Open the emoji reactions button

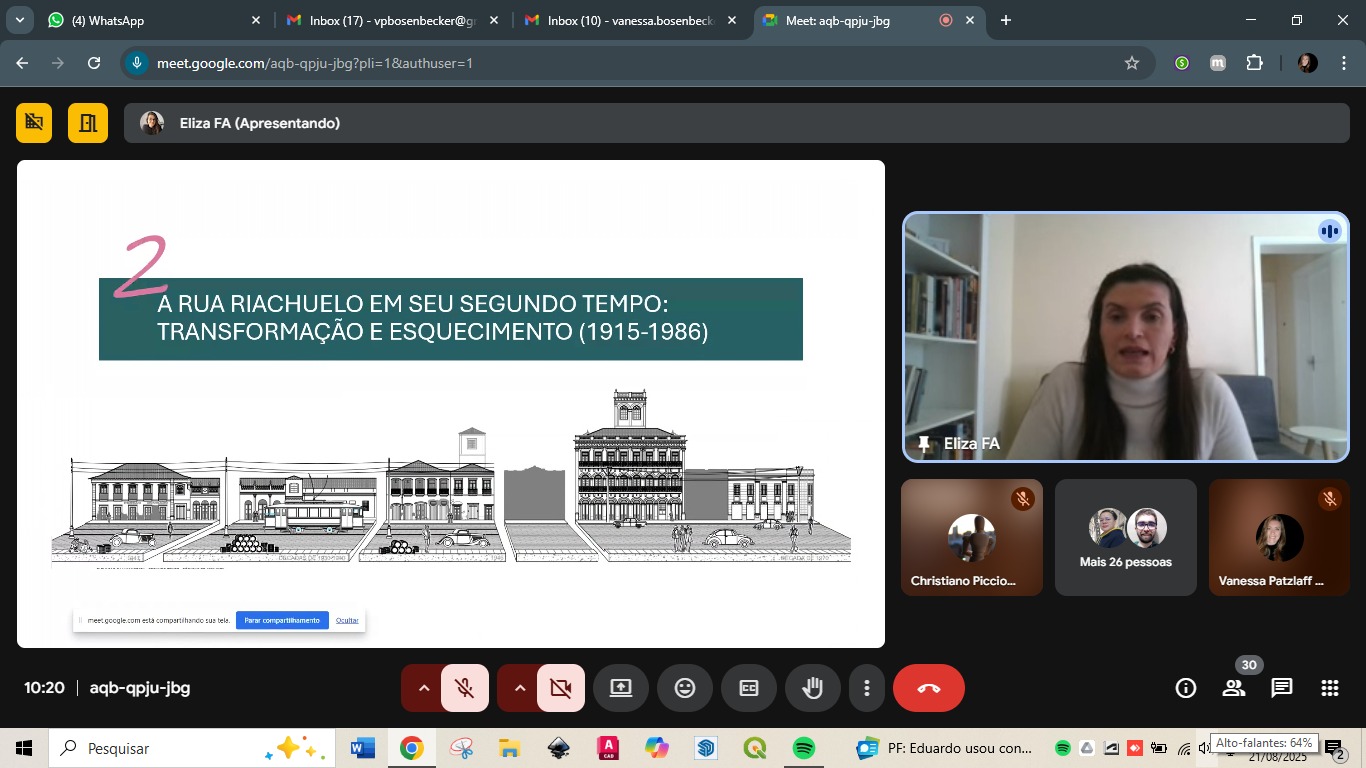[x=685, y=688]
